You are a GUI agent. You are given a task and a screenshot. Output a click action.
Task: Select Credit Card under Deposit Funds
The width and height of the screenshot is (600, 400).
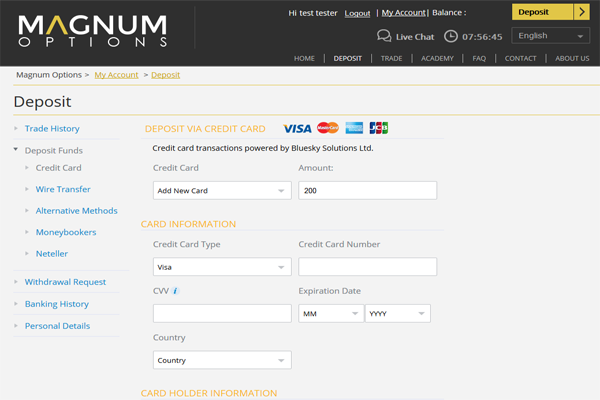[59, 168]
